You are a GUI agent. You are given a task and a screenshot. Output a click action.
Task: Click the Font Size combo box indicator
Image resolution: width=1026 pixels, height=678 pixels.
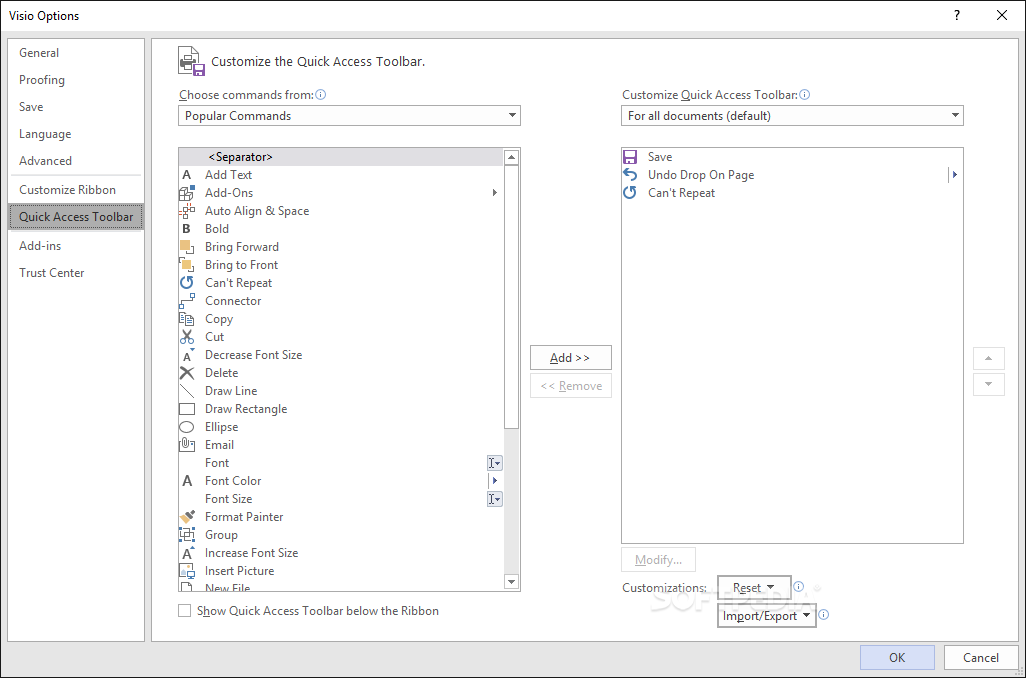click(495, 499)
